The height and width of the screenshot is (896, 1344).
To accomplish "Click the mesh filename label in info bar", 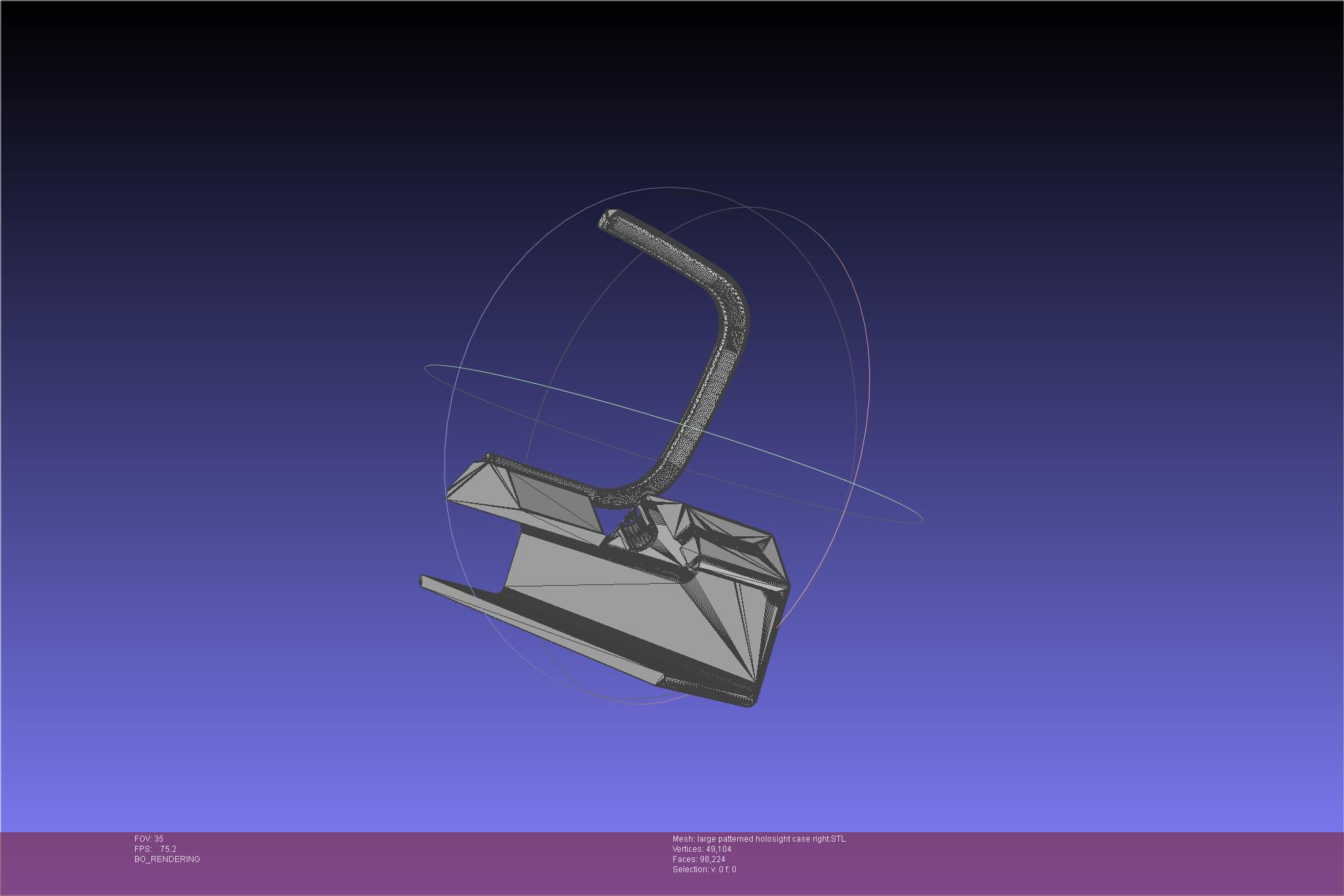I will click(759, 839).
